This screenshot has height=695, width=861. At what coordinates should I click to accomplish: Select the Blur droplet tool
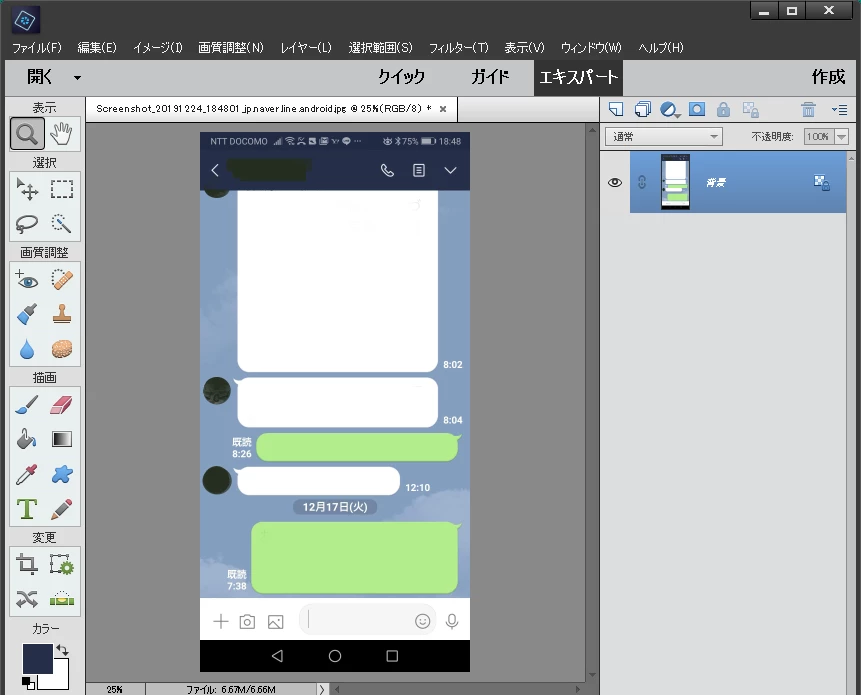click(27, 349)
